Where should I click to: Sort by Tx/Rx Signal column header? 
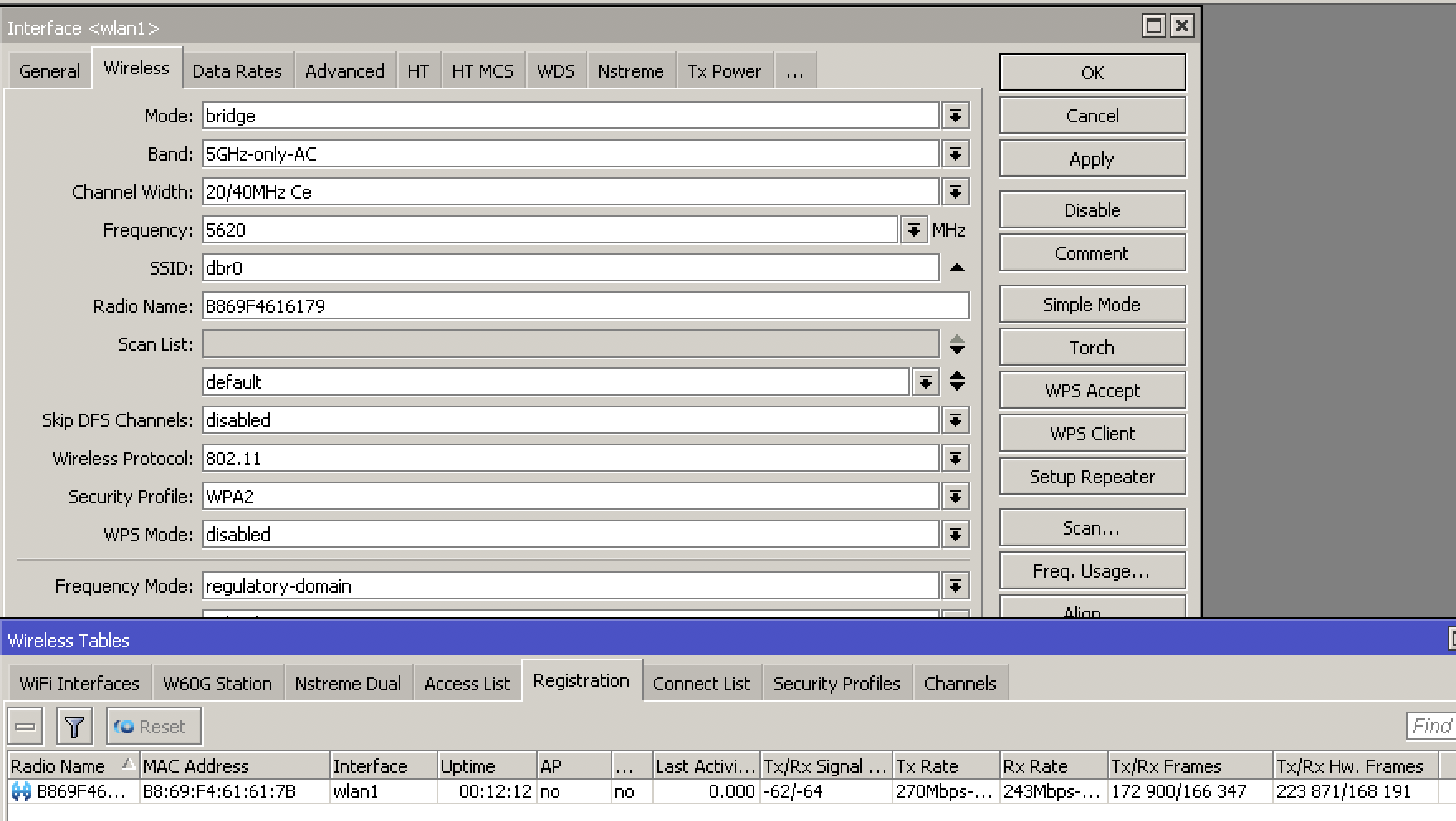point(826,766)
